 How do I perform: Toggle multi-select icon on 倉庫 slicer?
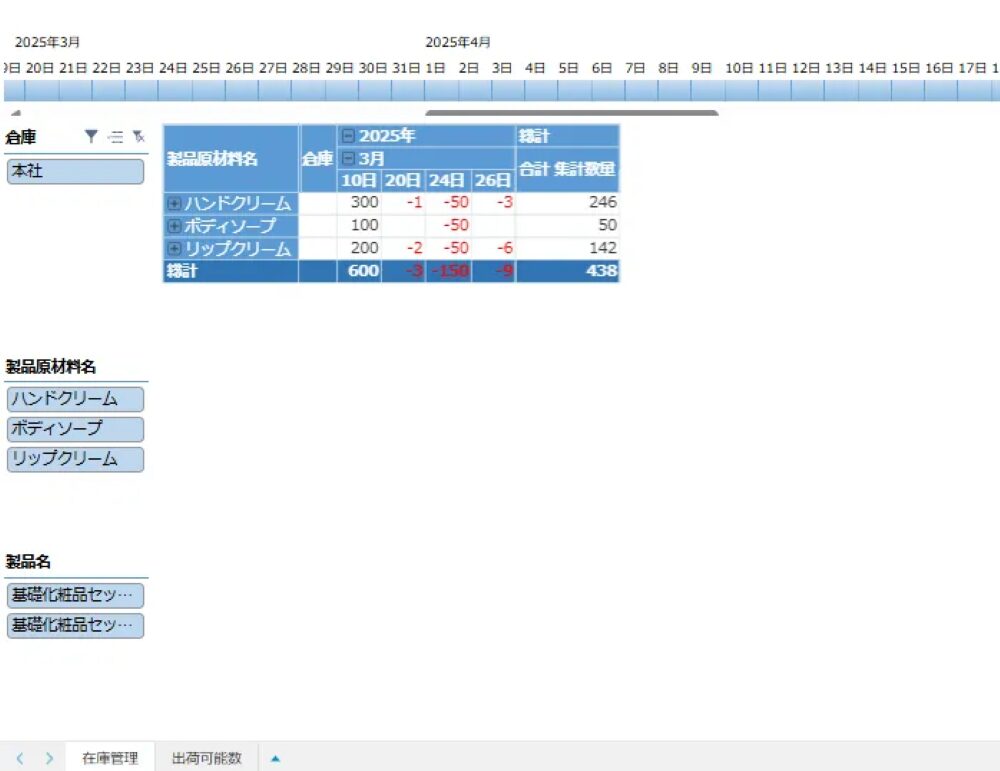116,137
